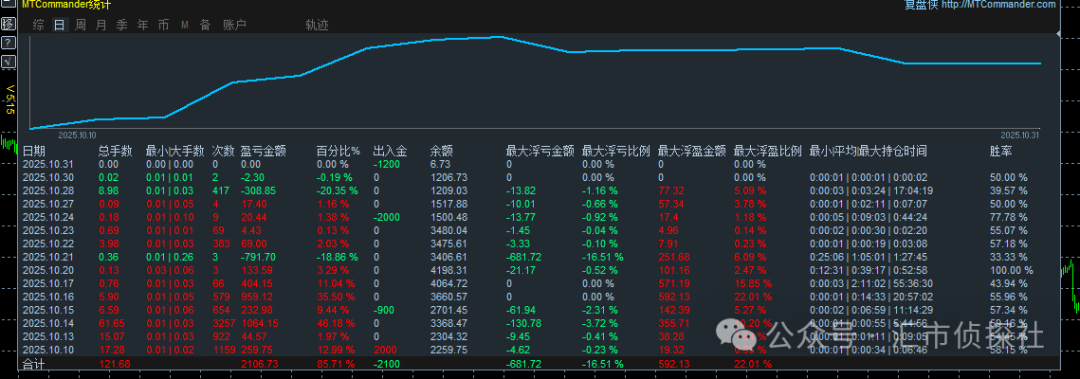Click the 959.12 profit amount cell
The width and height of the screenshot is (1080, 379).
coord(258,296)
